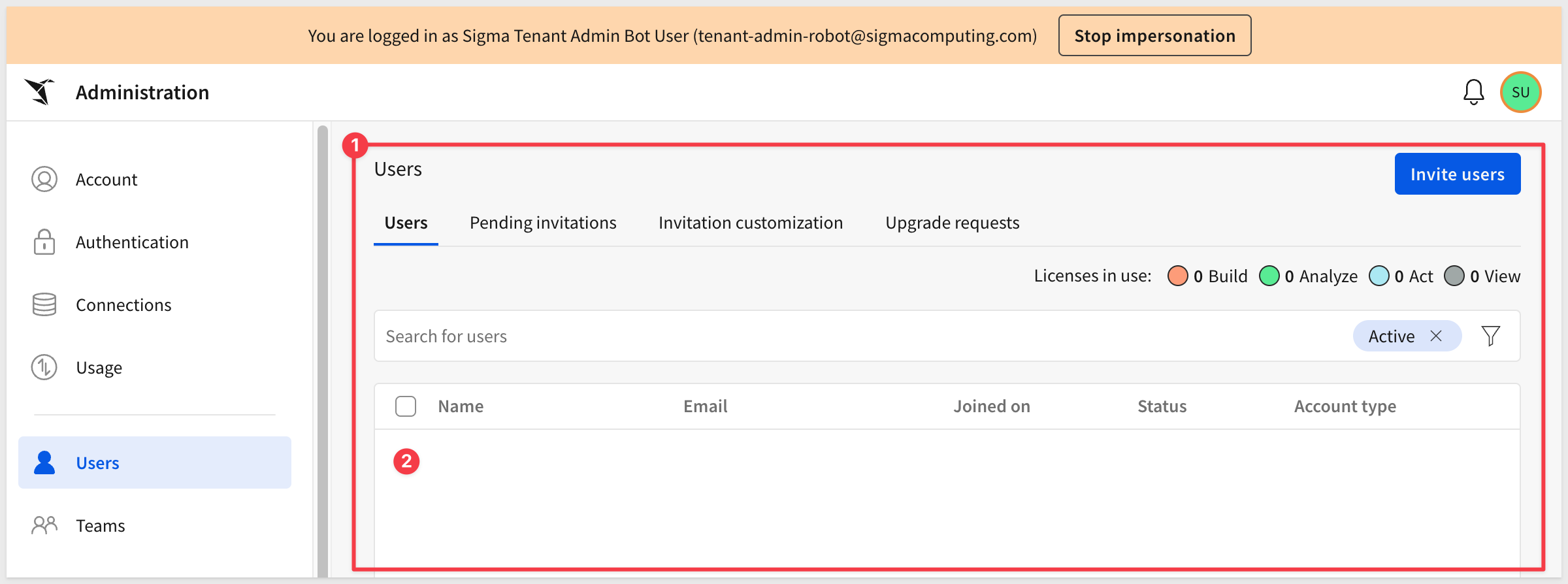The image size is (1568, 584).
Task: Open the notifications bell
Action: coord(1473,92)
